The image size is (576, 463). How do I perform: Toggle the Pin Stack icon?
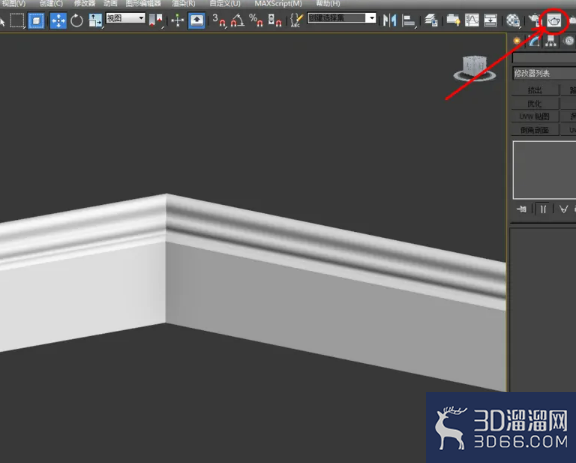point(521,209)
